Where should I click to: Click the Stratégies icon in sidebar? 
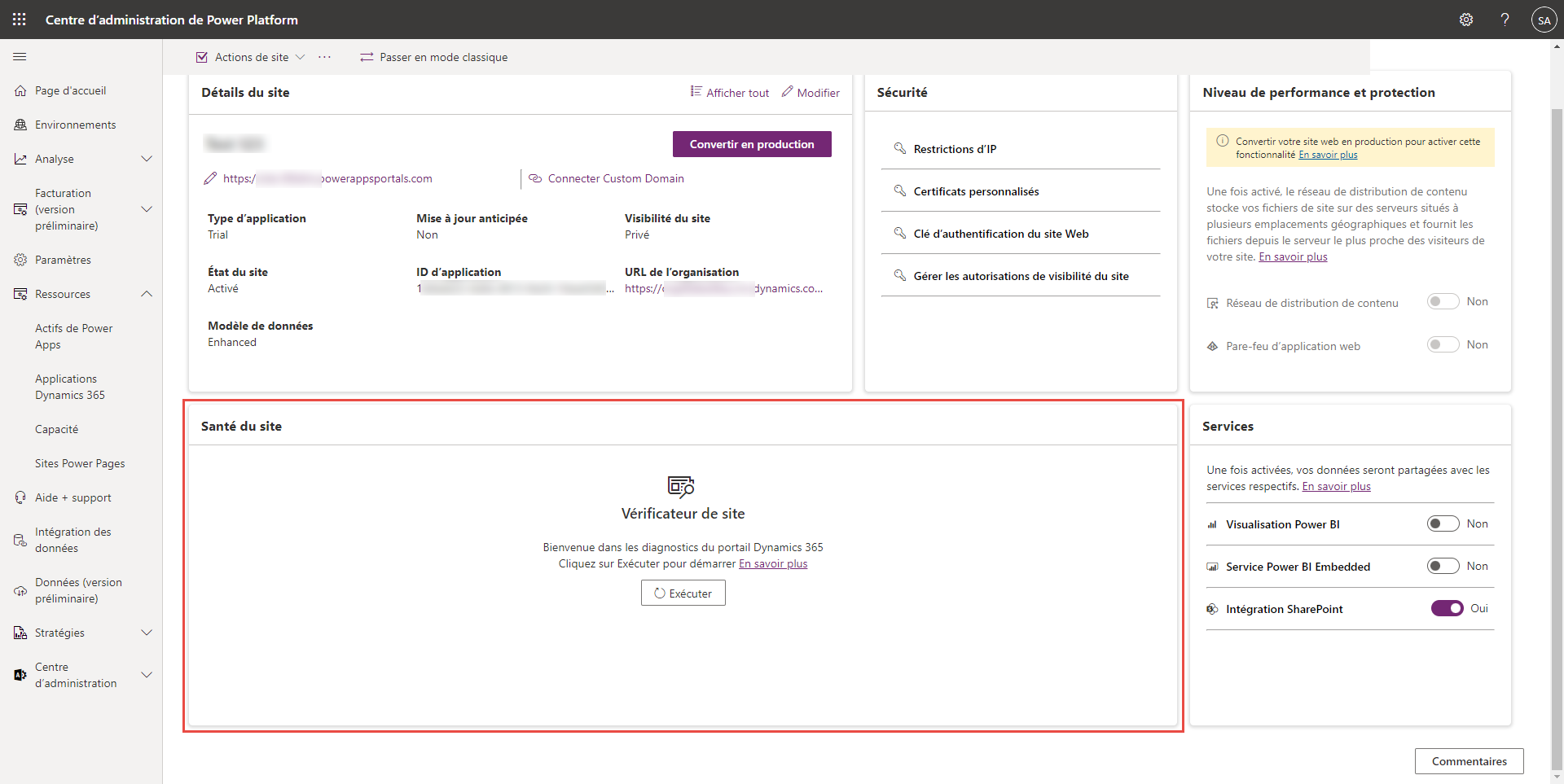point(20,633)
